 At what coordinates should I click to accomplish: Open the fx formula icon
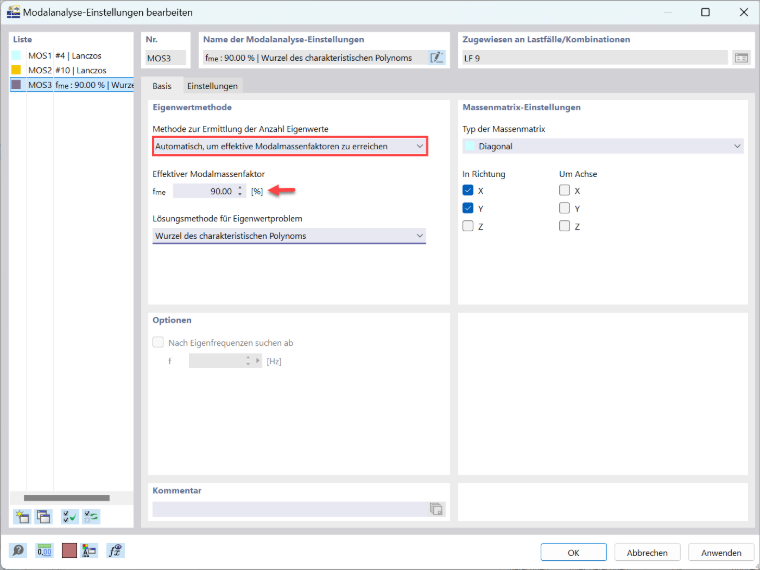point(115,551)
